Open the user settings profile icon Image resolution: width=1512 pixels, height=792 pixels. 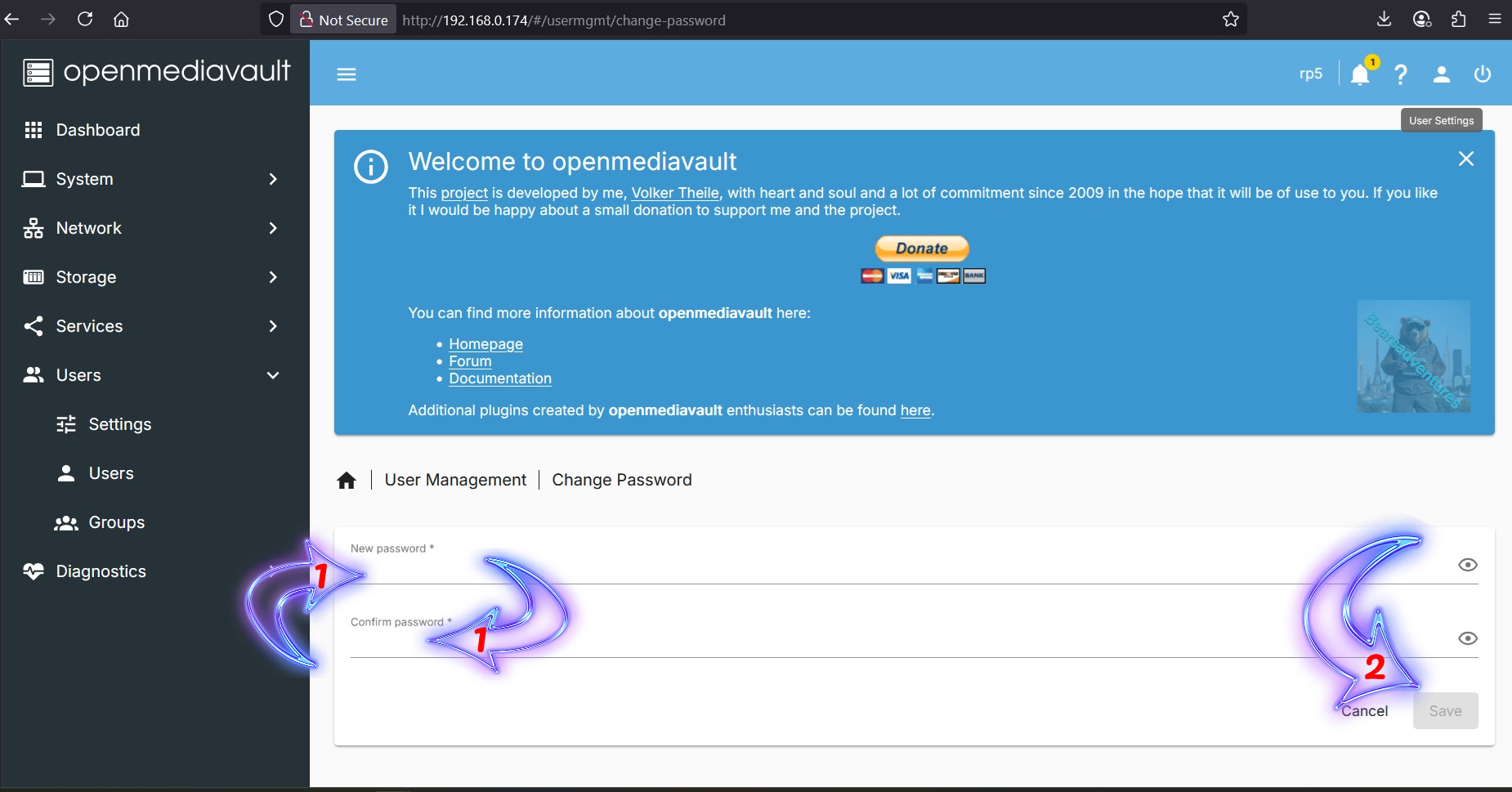1442,74
